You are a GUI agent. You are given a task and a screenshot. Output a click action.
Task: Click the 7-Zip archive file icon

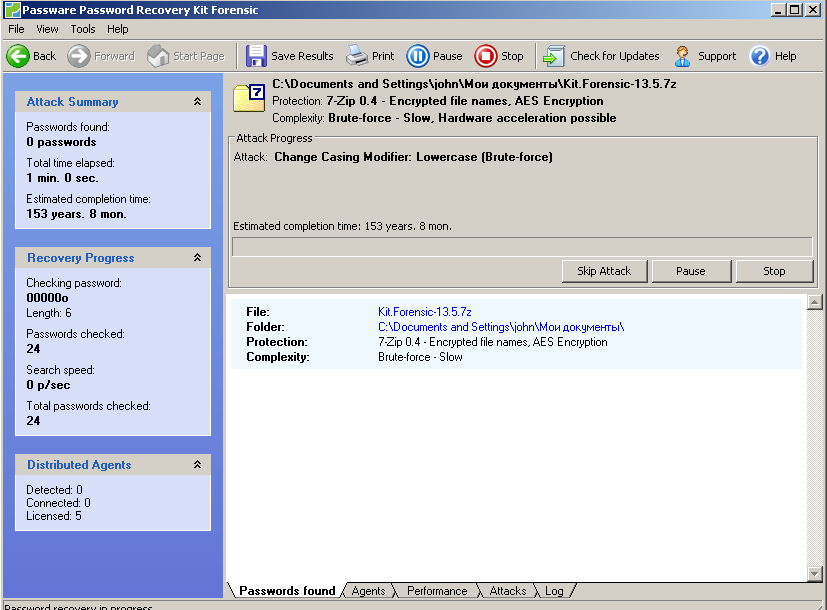(x=249, y=98)
